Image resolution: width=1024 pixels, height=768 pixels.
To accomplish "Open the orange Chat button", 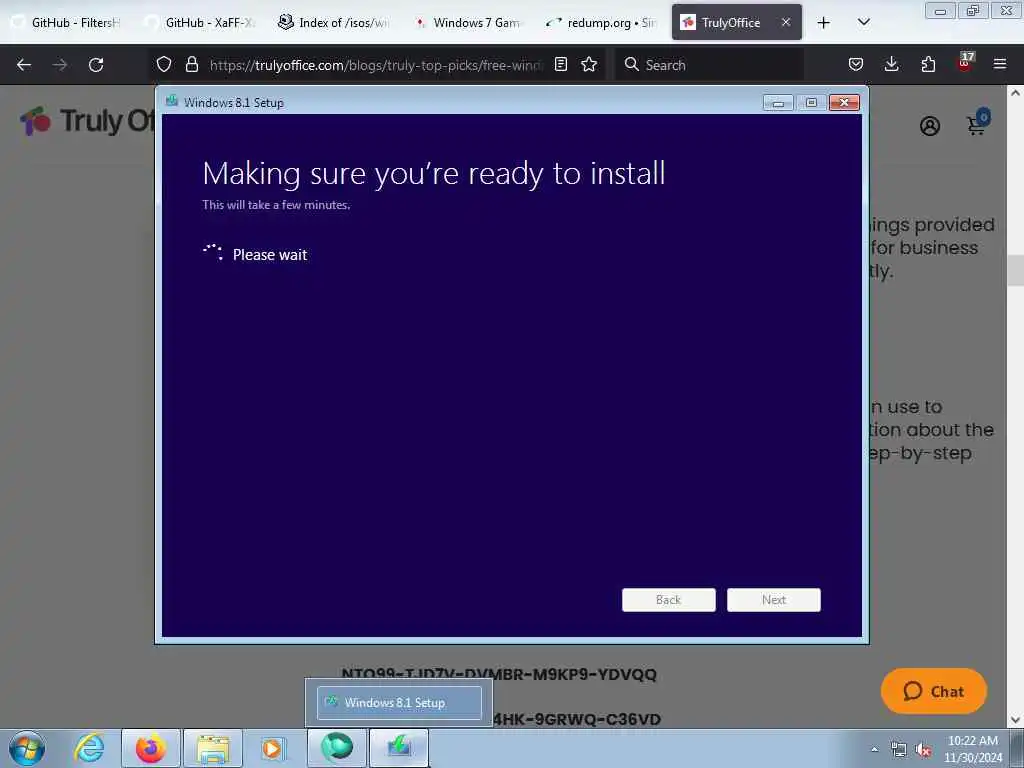I will [x=934, y=691].
